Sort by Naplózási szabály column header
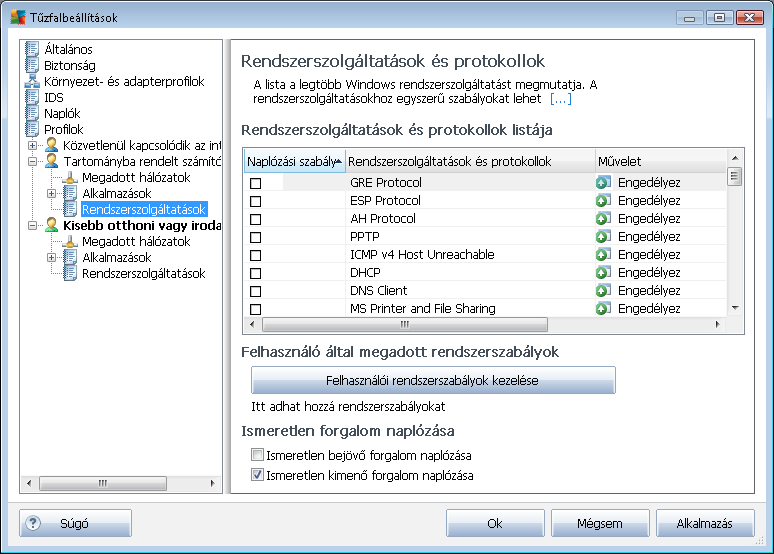Viewport: 774px width, 554px height. point(295,161)
